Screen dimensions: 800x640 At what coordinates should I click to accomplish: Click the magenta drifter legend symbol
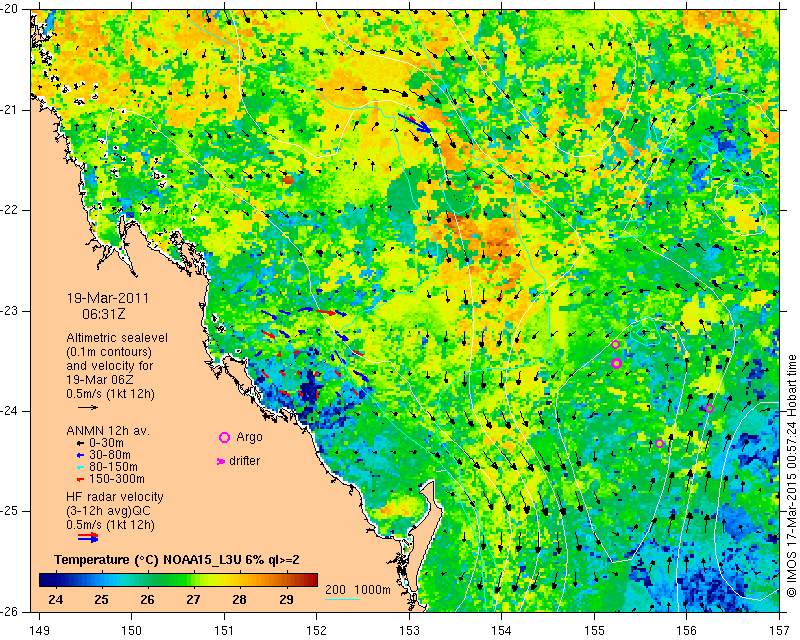[221, 461]
